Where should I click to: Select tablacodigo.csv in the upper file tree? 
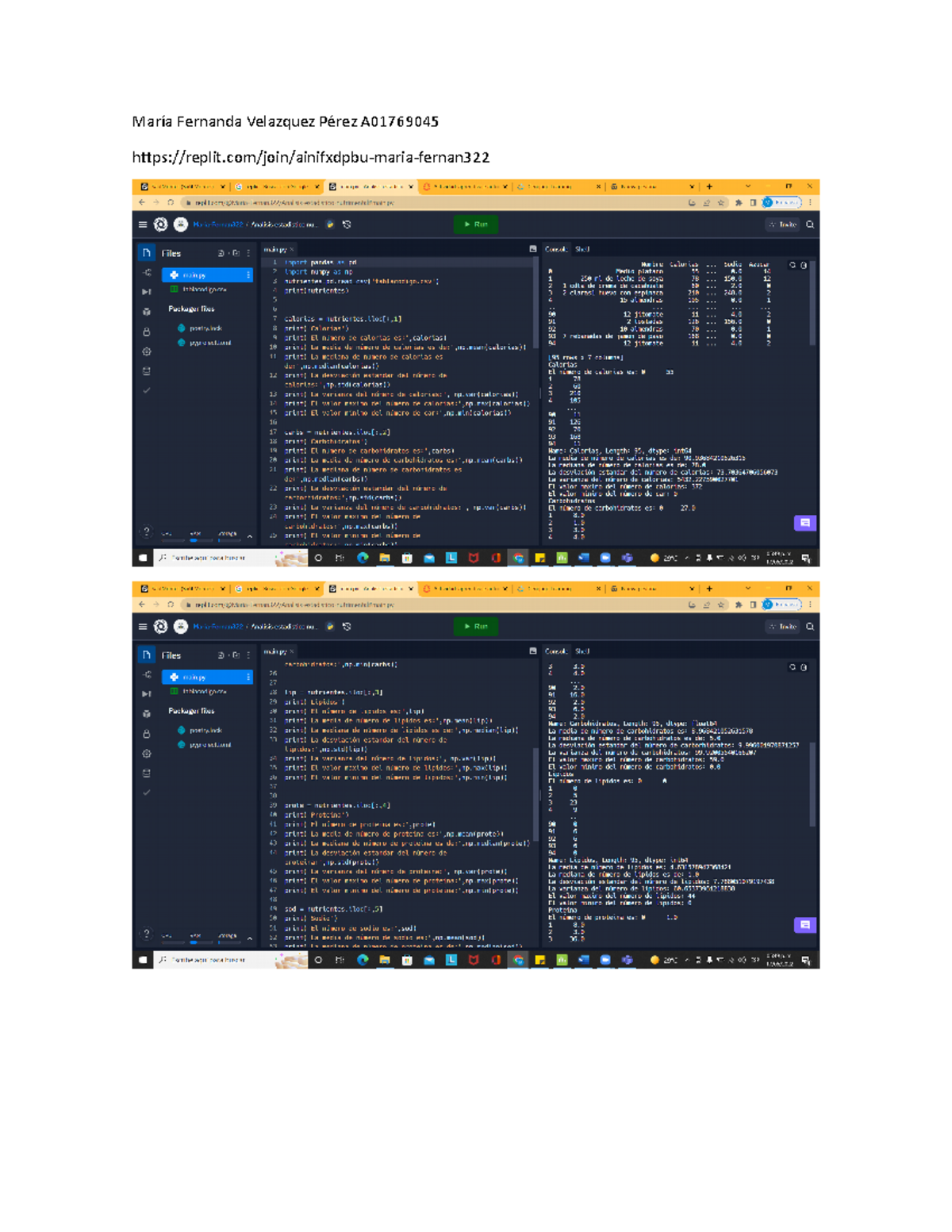click(200, 290)
